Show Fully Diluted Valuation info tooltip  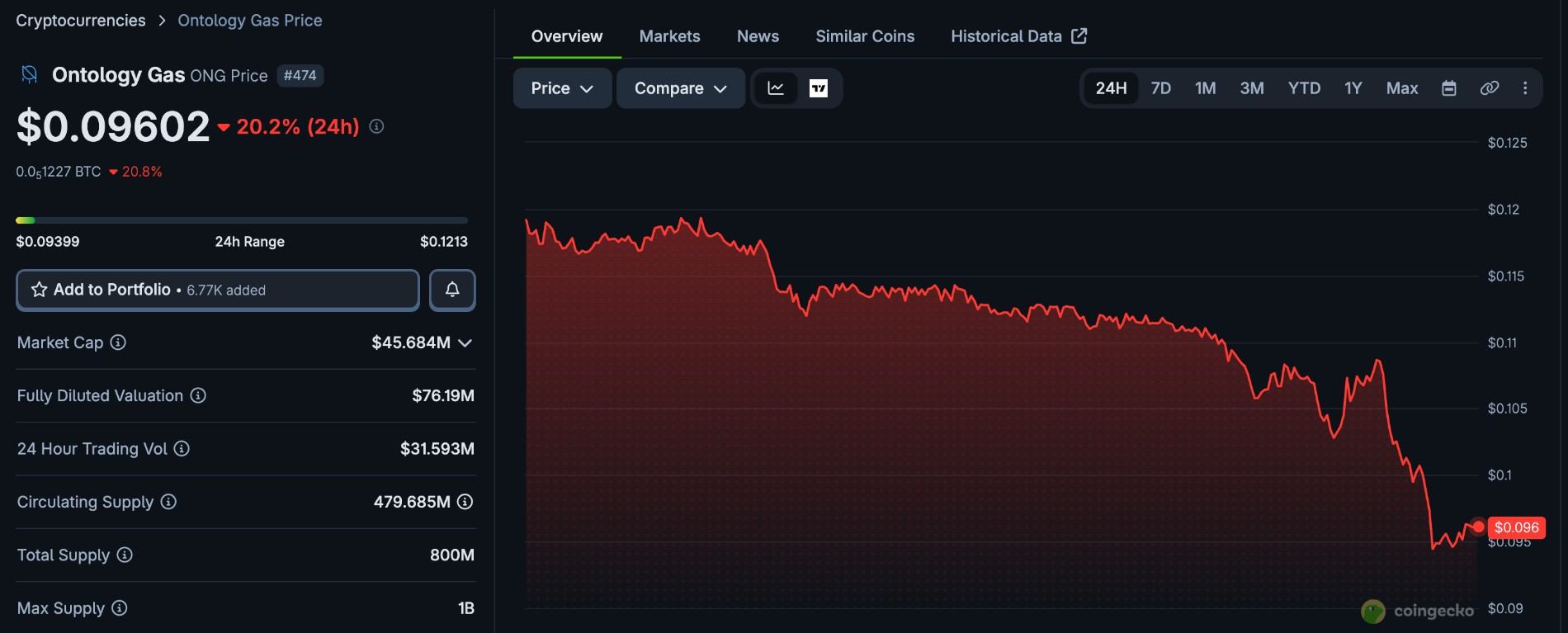click(x=198, y=395)
